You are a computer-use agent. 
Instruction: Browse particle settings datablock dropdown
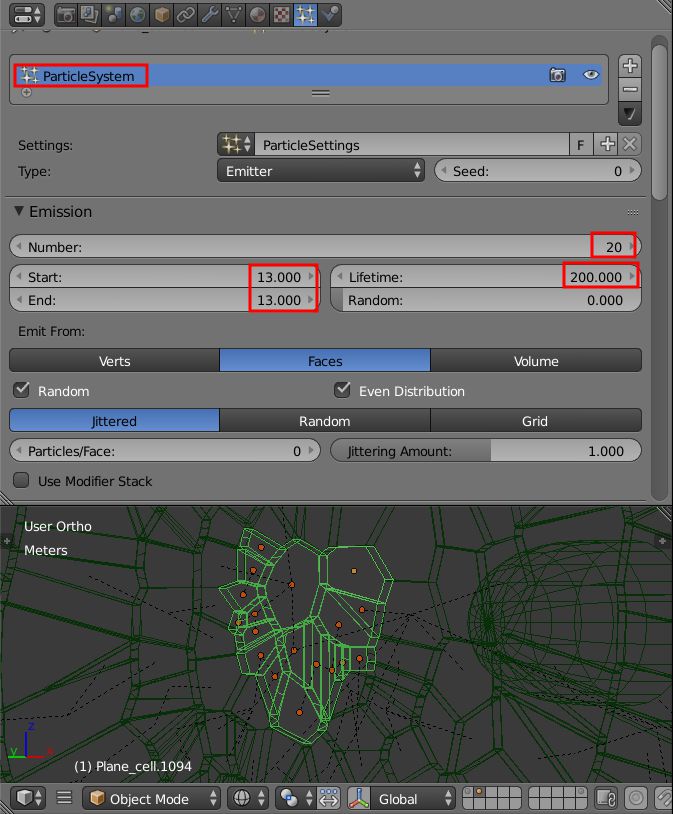236,144
